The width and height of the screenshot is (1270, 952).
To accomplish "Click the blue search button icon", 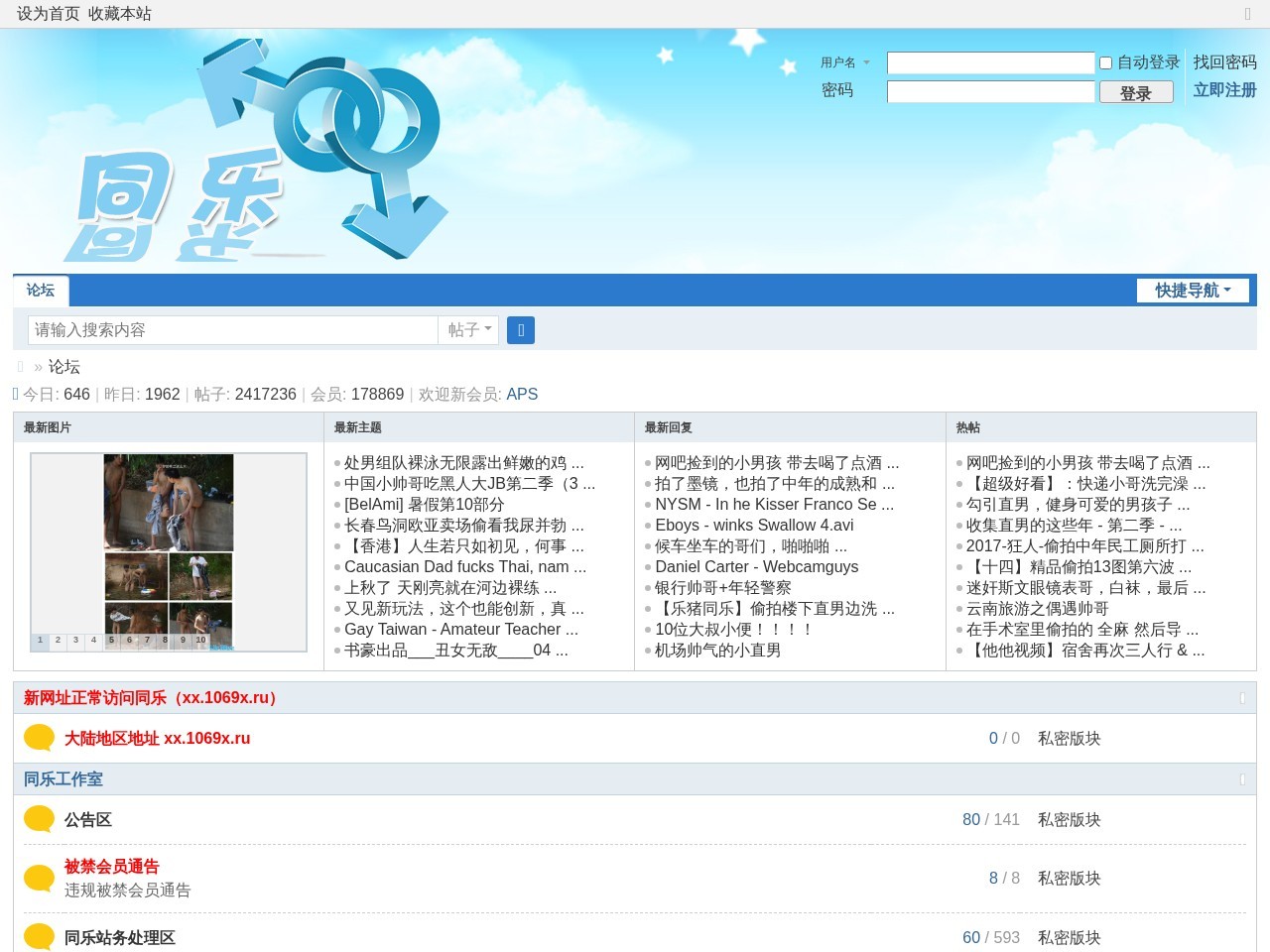I will tap(521, 330).
